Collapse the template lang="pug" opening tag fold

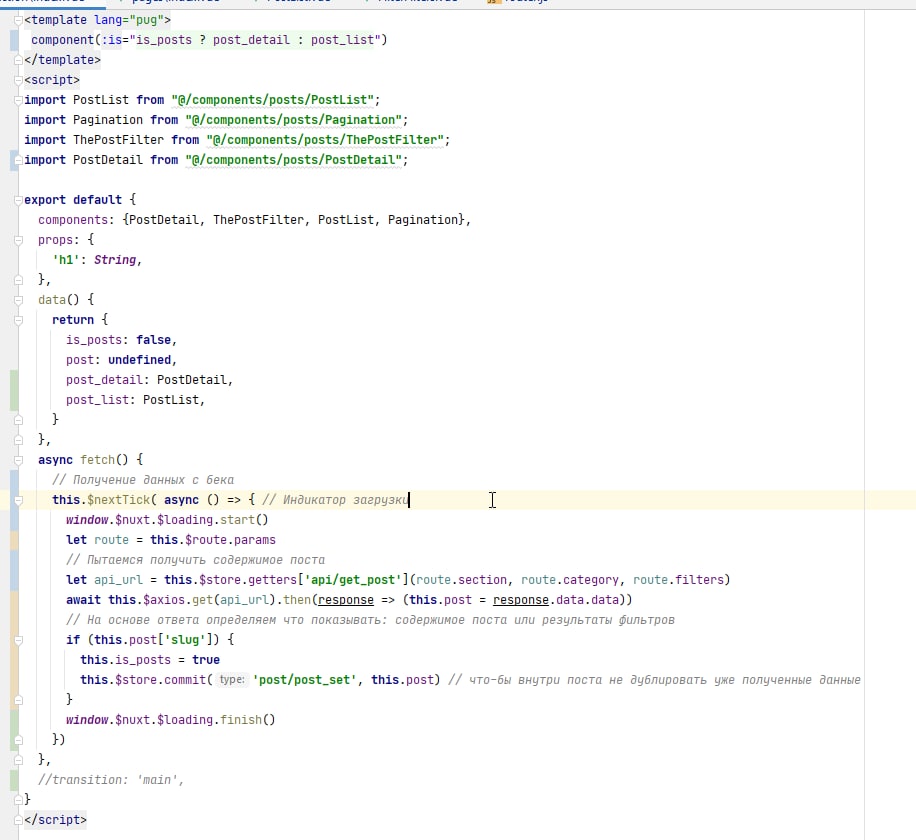18,20
